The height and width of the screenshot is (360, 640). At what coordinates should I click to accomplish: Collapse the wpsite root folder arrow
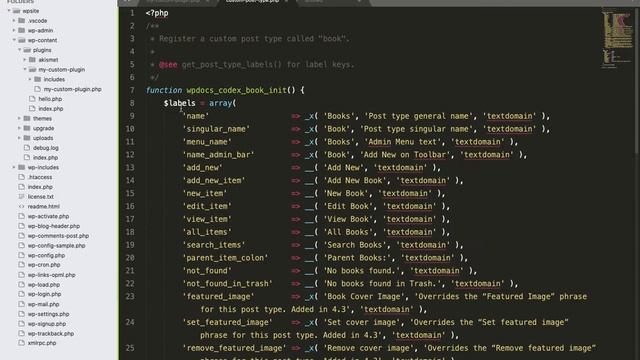tap(9, 11)
